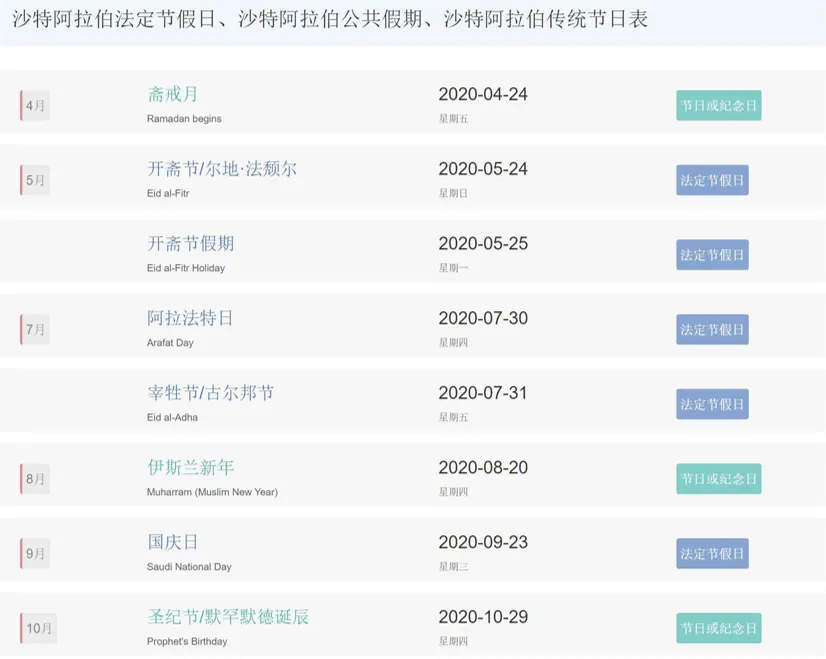Select the 7月 month label
This screenshot has height=659, width=826.
point(35,330)
